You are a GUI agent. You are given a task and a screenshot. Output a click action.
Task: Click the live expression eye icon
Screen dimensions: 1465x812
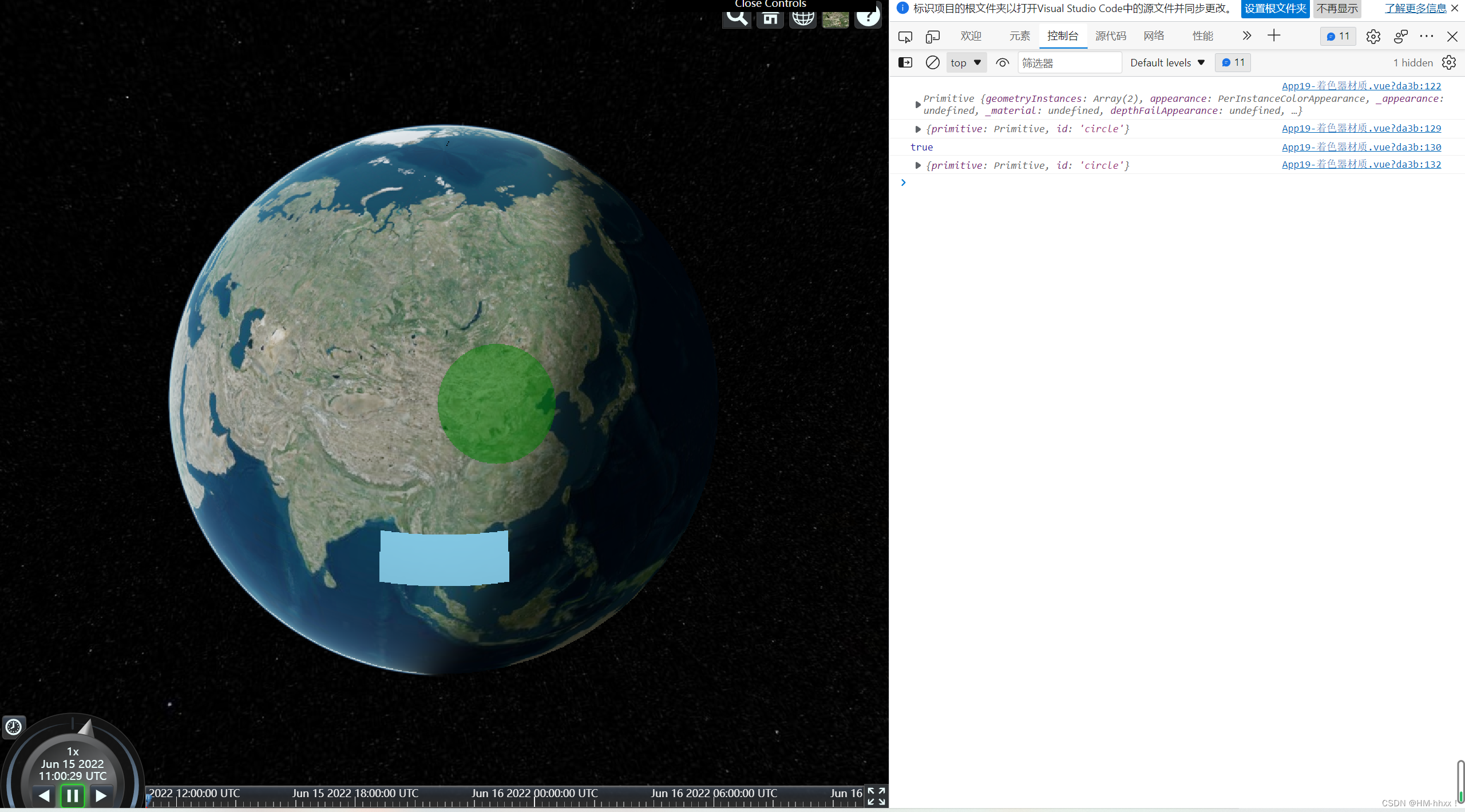click(1002, 62)
